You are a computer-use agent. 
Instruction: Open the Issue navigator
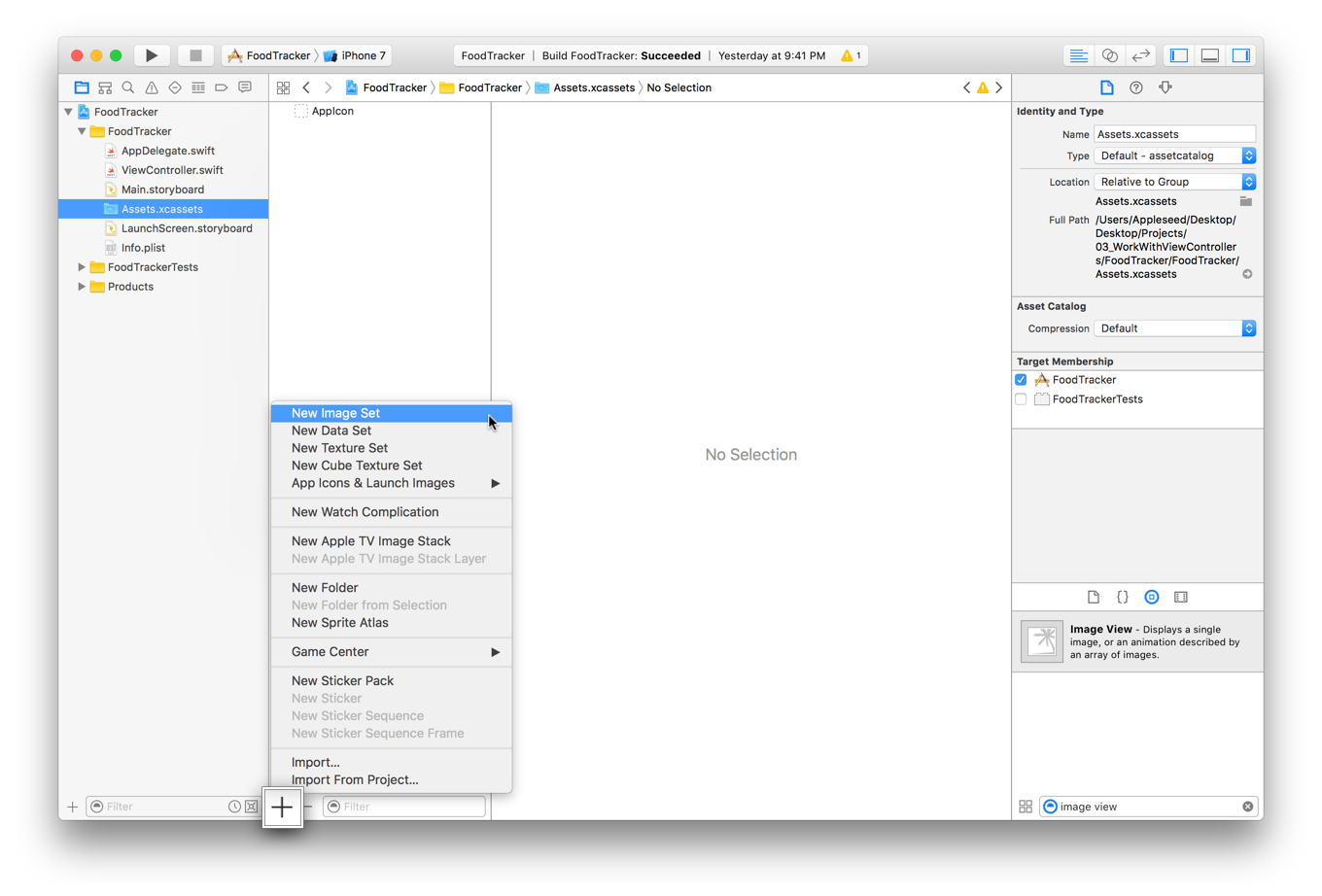click(x=152, y=87)
